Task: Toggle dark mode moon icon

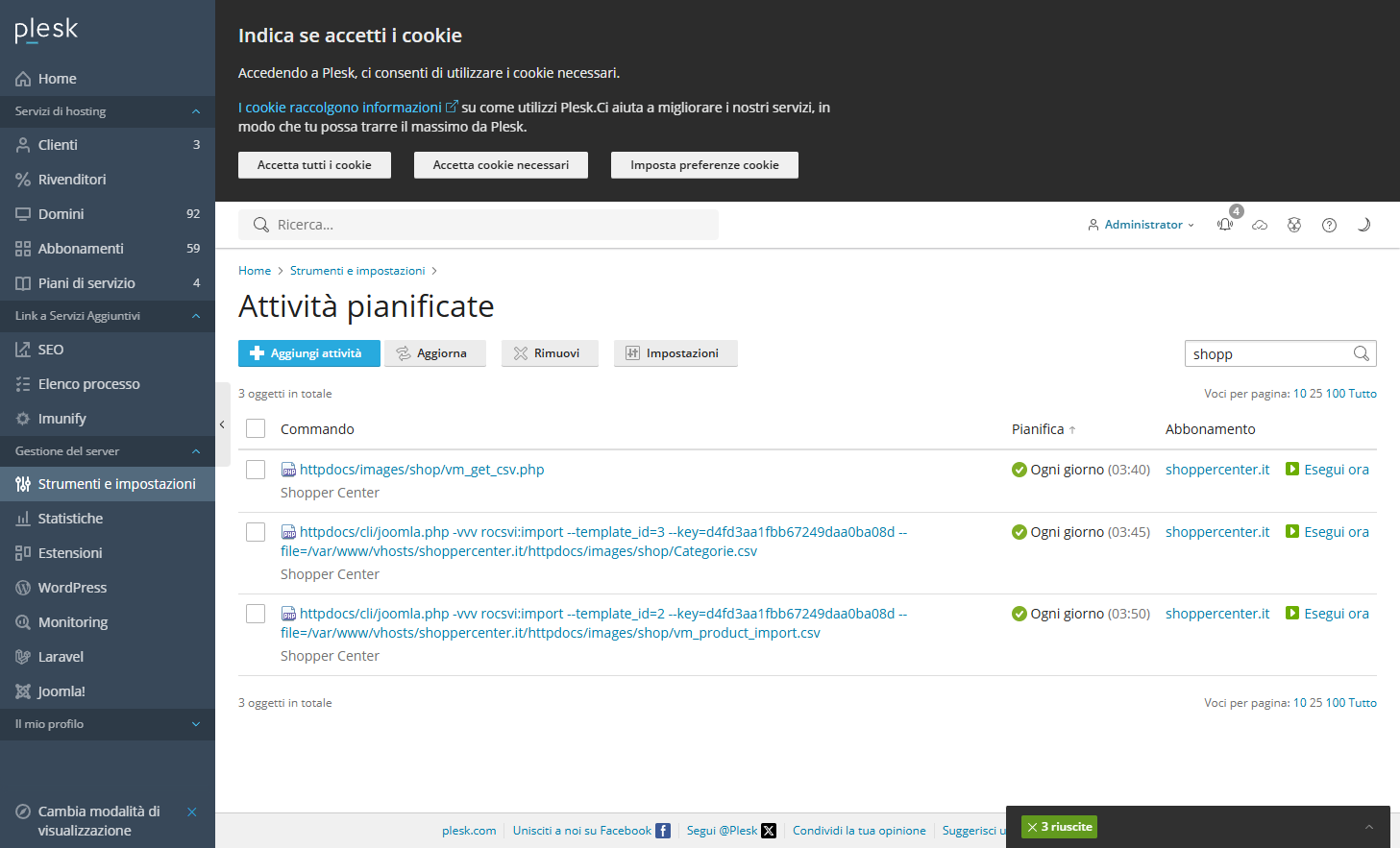Action: point(1363,225)
